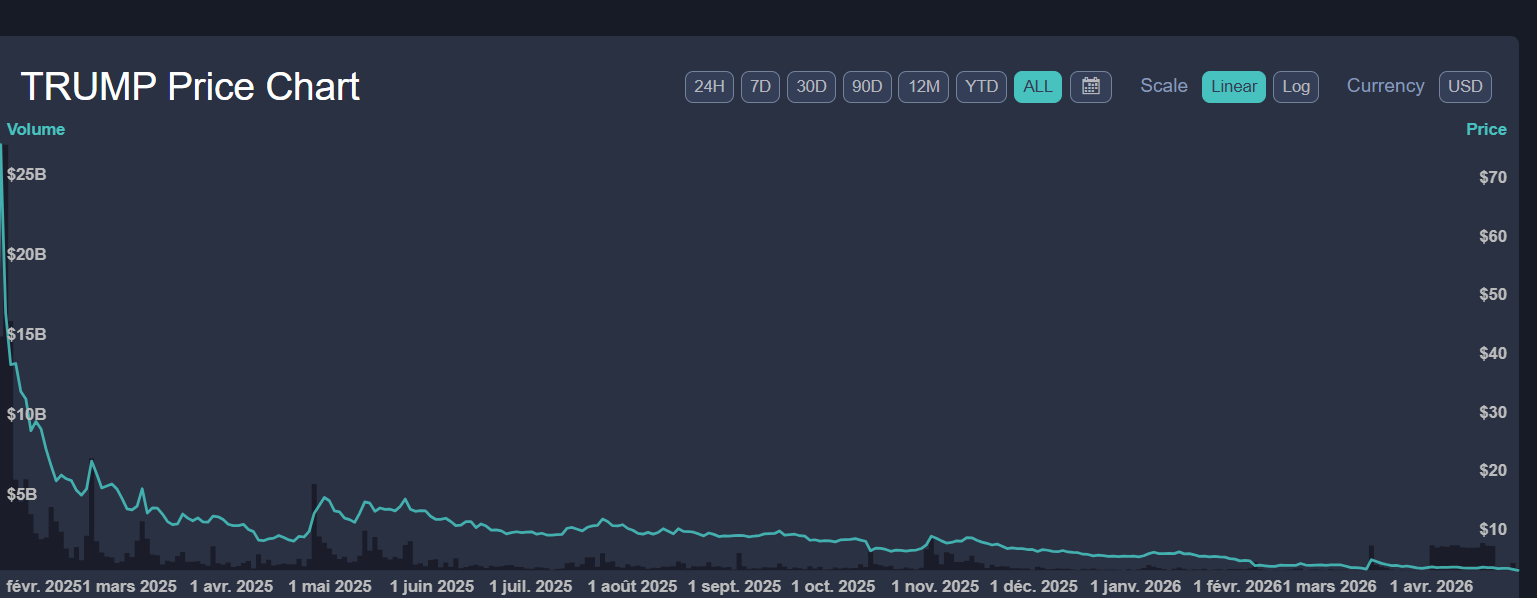Click the $10B volume tick label
The width and height of the screenshot is (1537, 598).
pyautogui.click(x=27, y=414)
